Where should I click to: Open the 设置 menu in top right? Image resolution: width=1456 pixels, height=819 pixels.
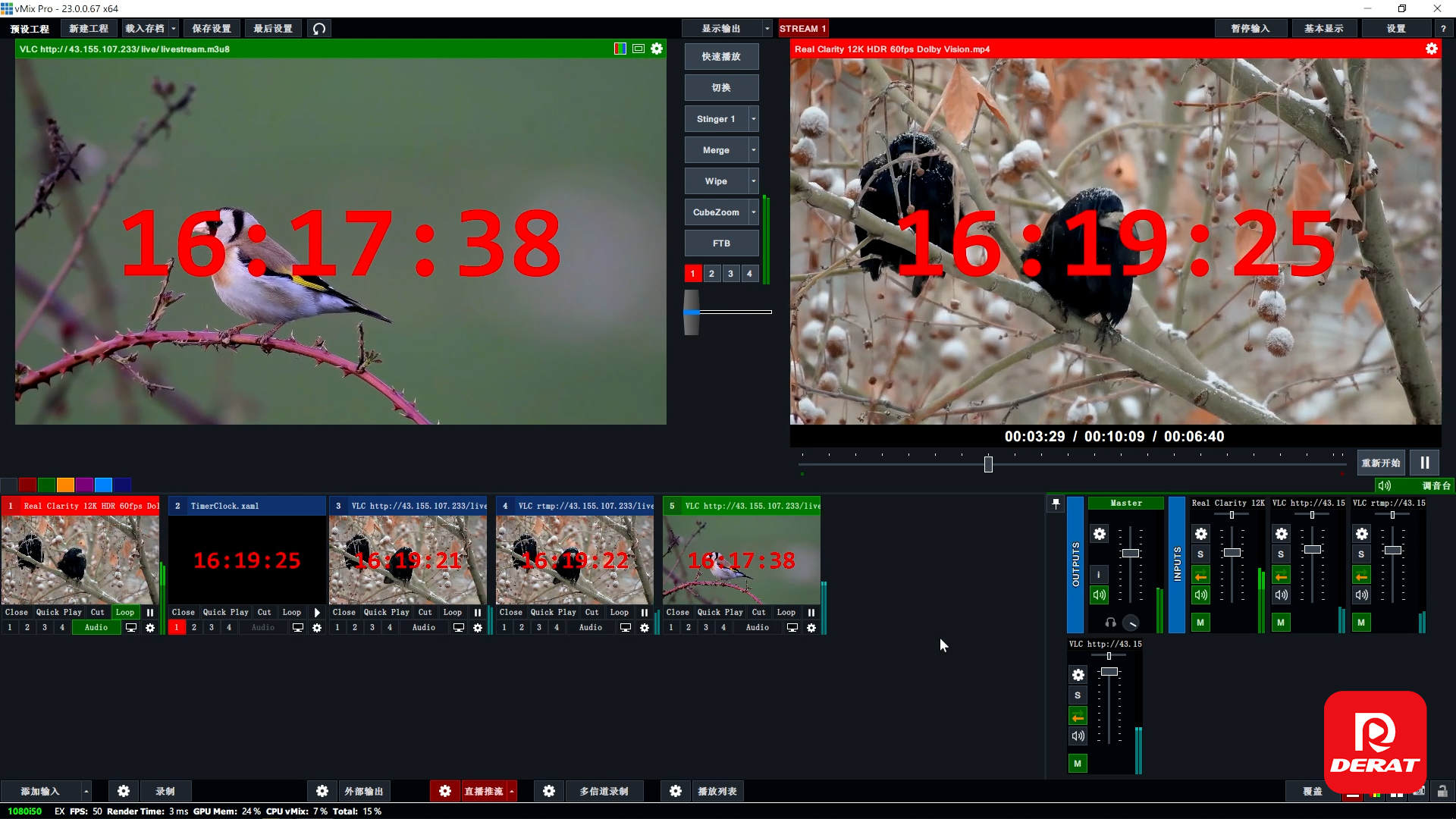pos(1396,29)
